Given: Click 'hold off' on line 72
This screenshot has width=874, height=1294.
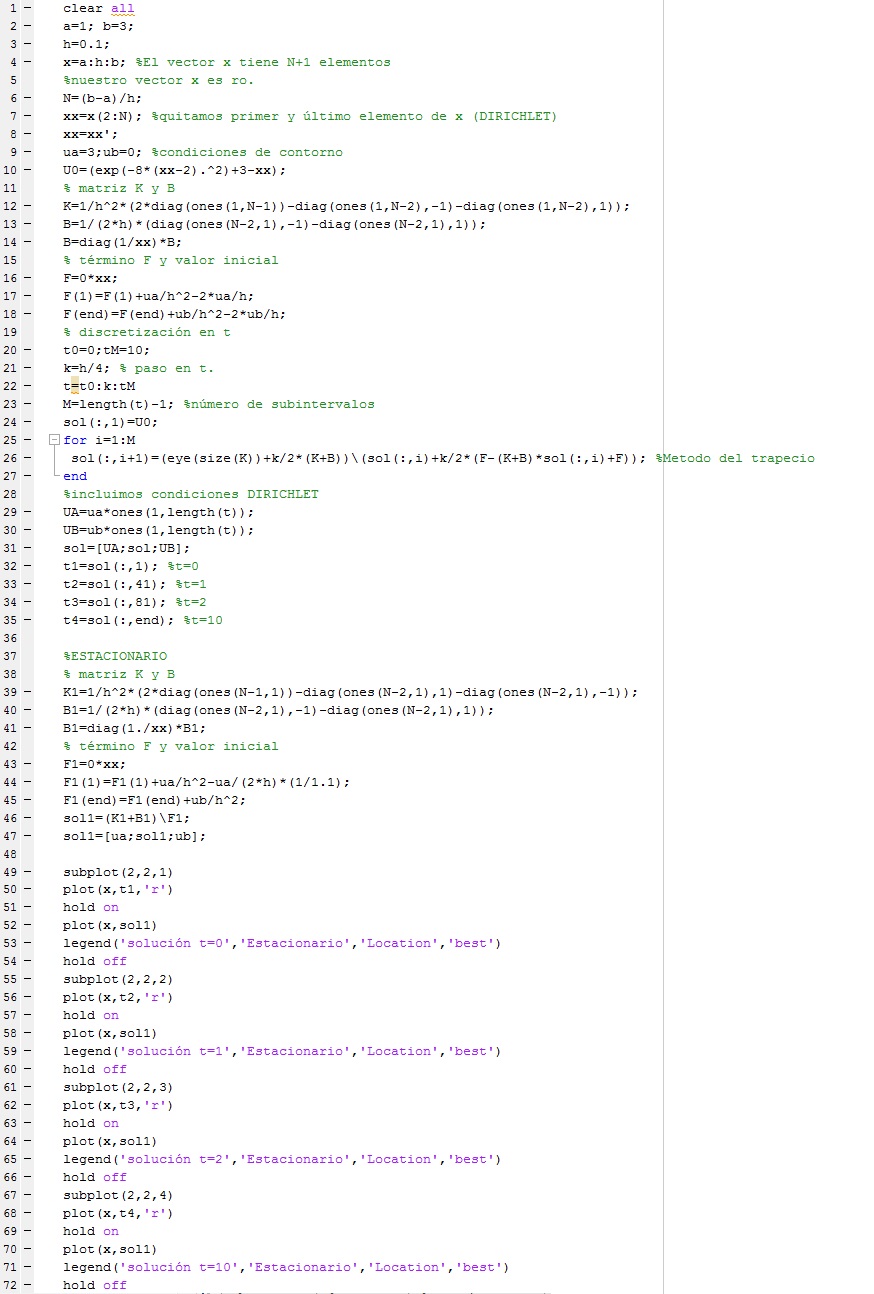Looking at the screenshot, I should click(x=94, y=1285).
